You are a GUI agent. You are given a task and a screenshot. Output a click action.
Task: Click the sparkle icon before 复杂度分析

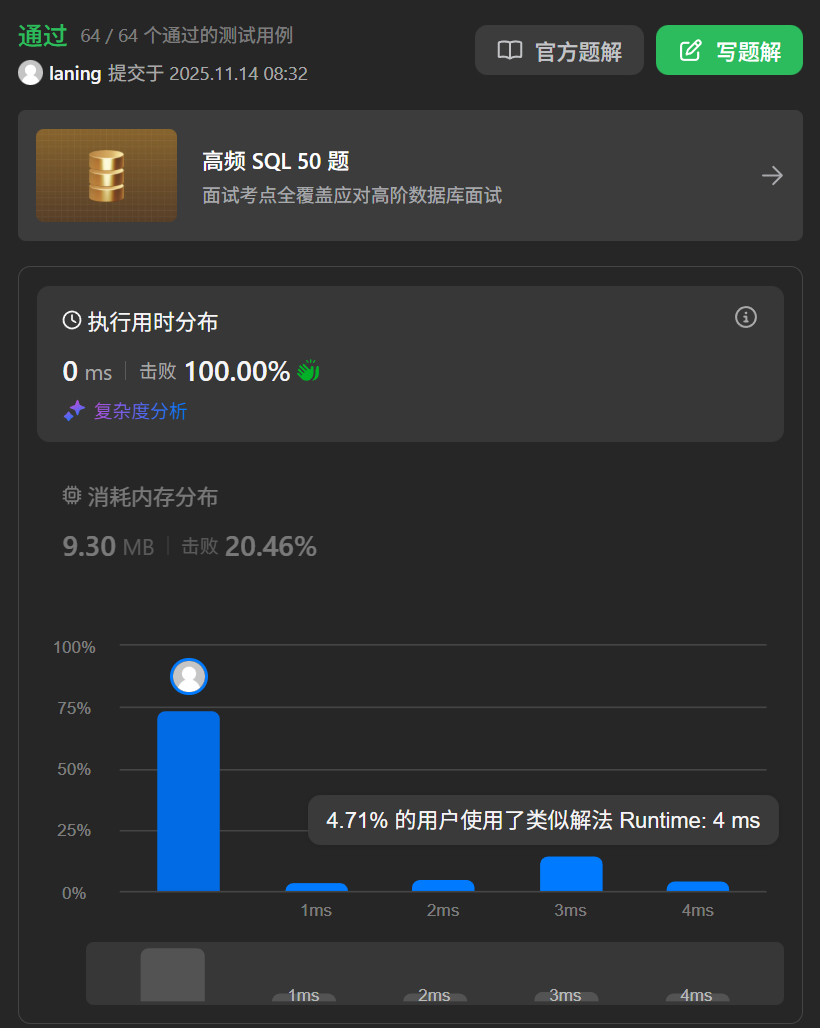[x=74, y=411]
